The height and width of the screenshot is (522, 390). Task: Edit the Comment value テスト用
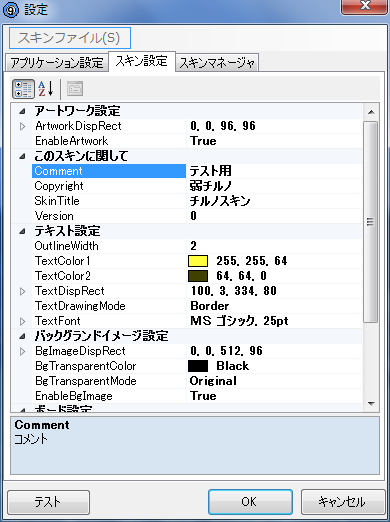[211, 171]
